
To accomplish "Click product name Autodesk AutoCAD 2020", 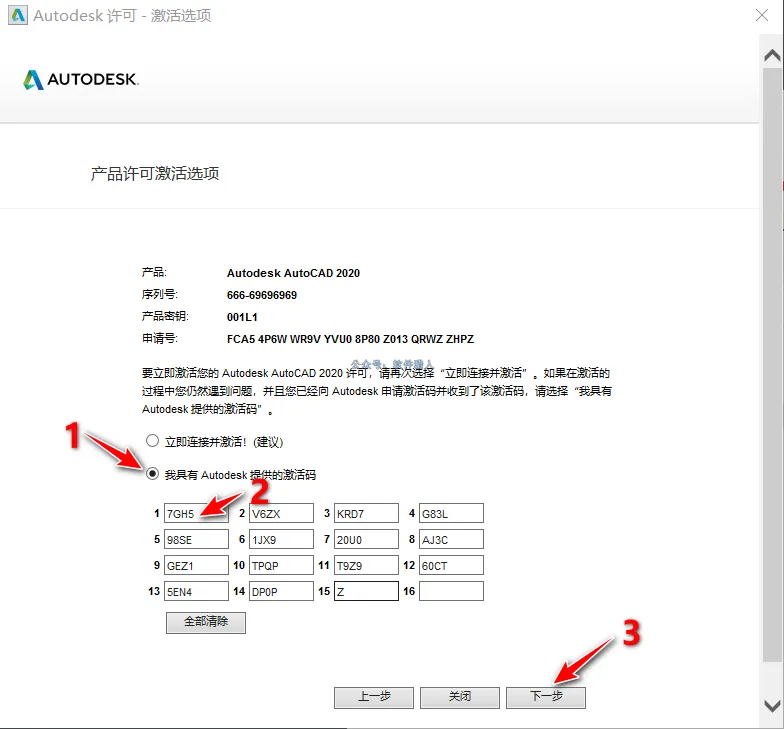I will pyautogui.click(x=293, y=273).
